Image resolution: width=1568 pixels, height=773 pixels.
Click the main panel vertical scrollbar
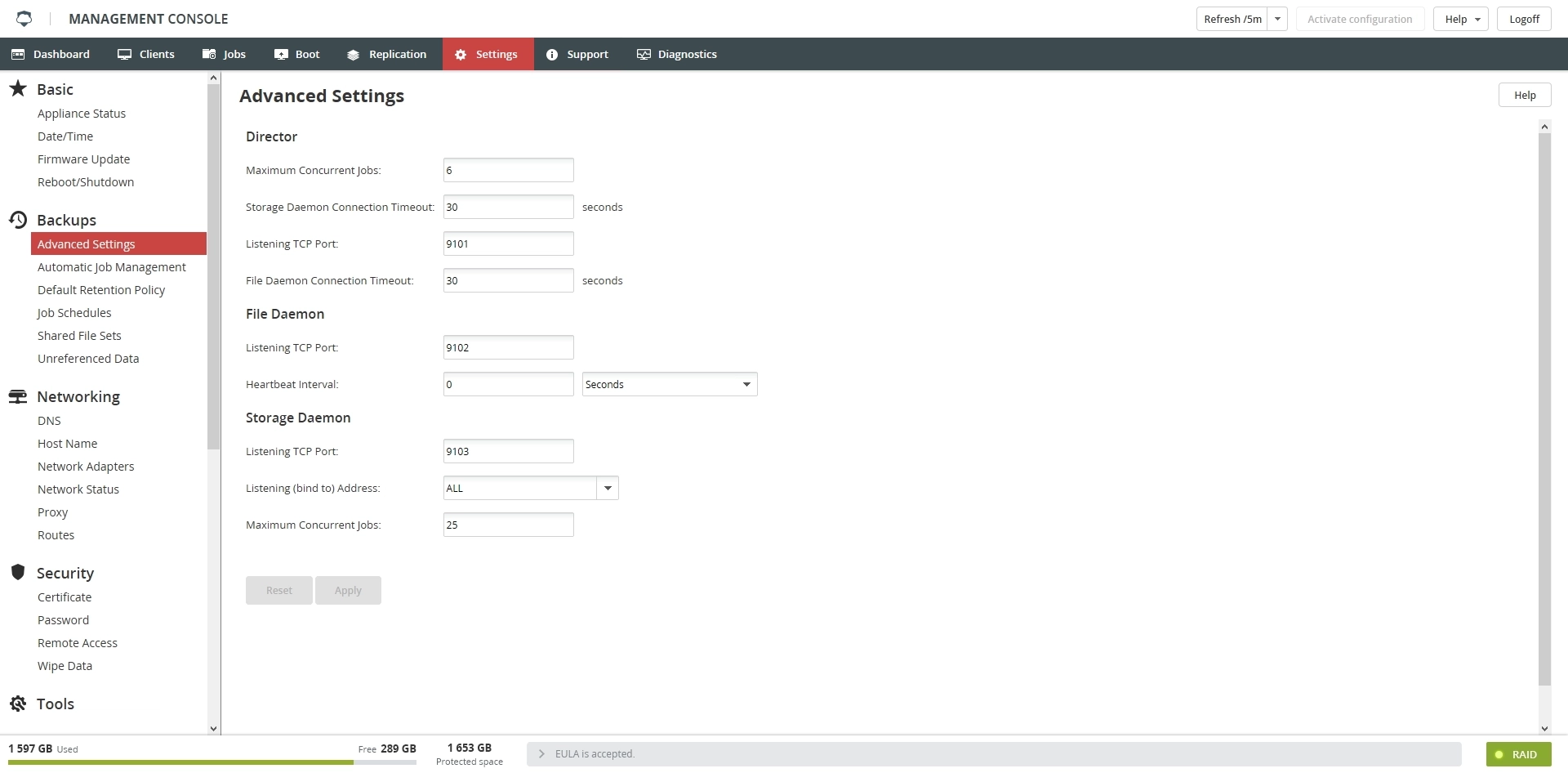click(x=1544, y=409)
